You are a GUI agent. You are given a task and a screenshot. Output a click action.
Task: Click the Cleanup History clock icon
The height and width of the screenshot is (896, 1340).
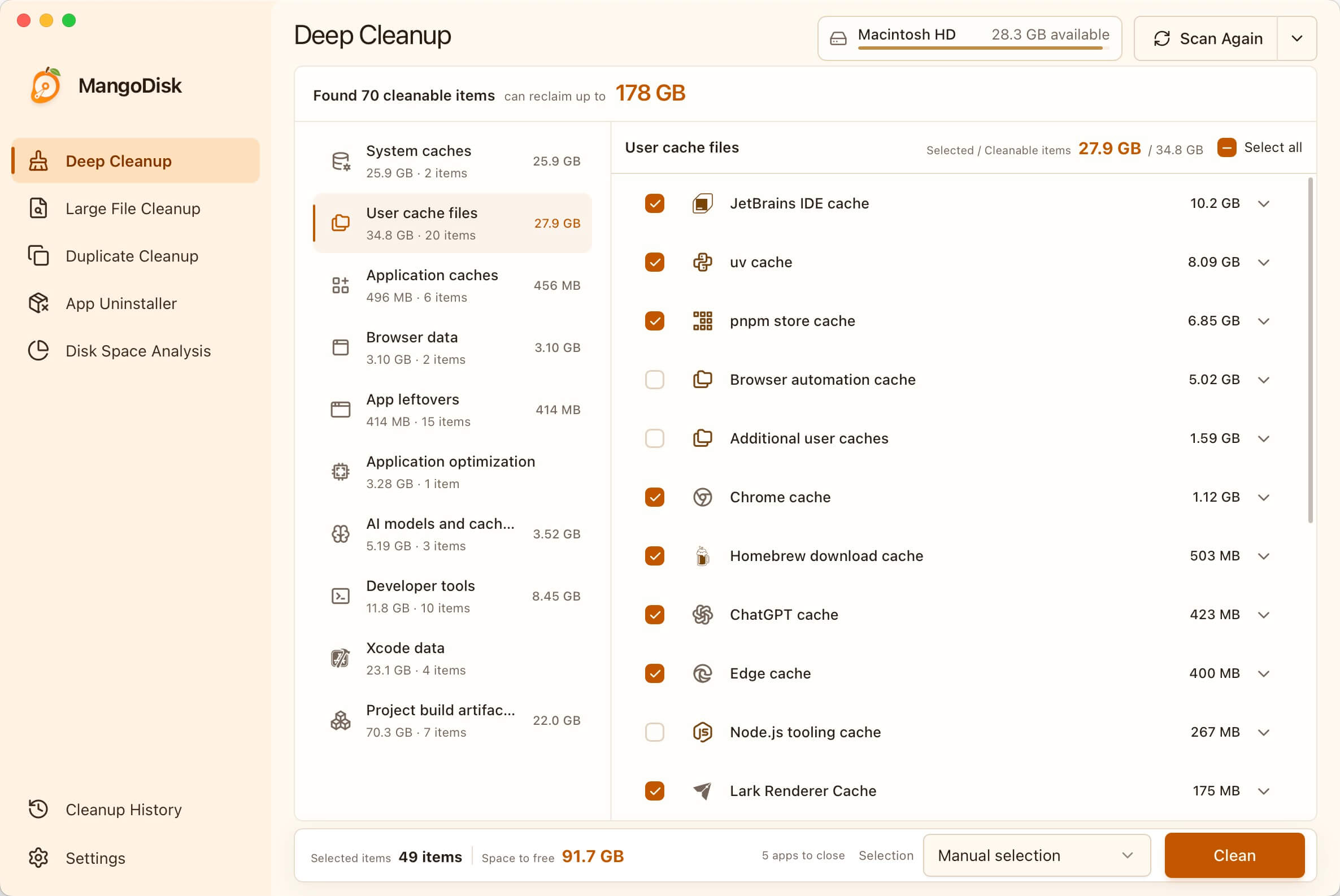tap(38, 809)
